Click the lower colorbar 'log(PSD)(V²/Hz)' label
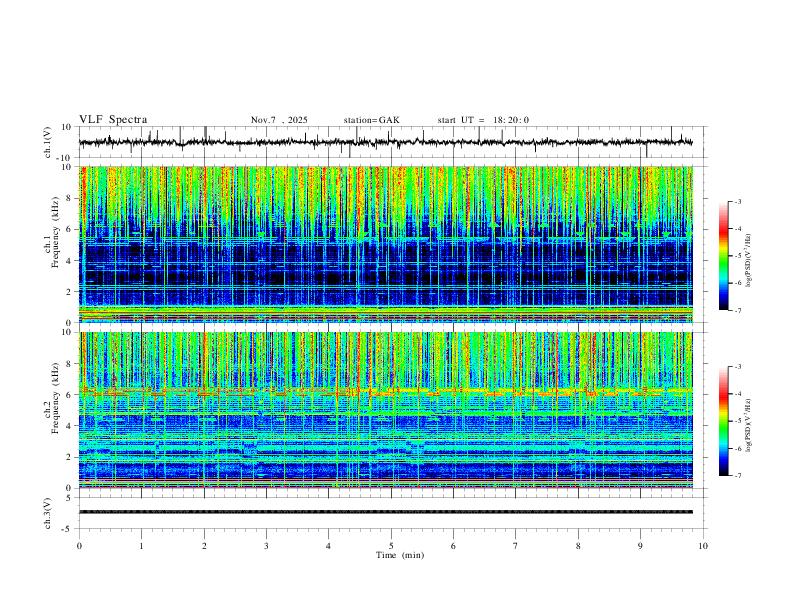 [749, 425]
